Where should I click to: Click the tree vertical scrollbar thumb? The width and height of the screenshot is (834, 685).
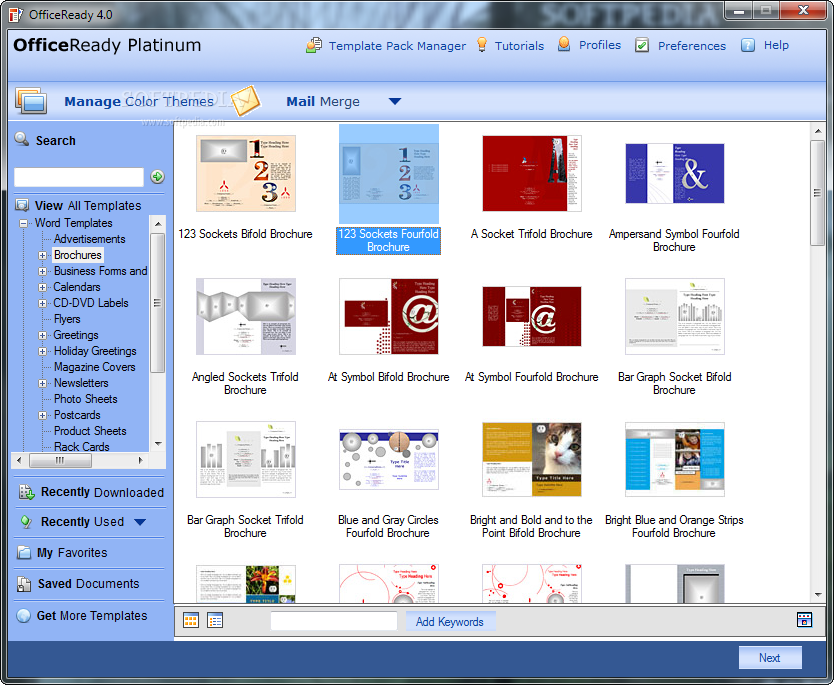click(157, 303)
